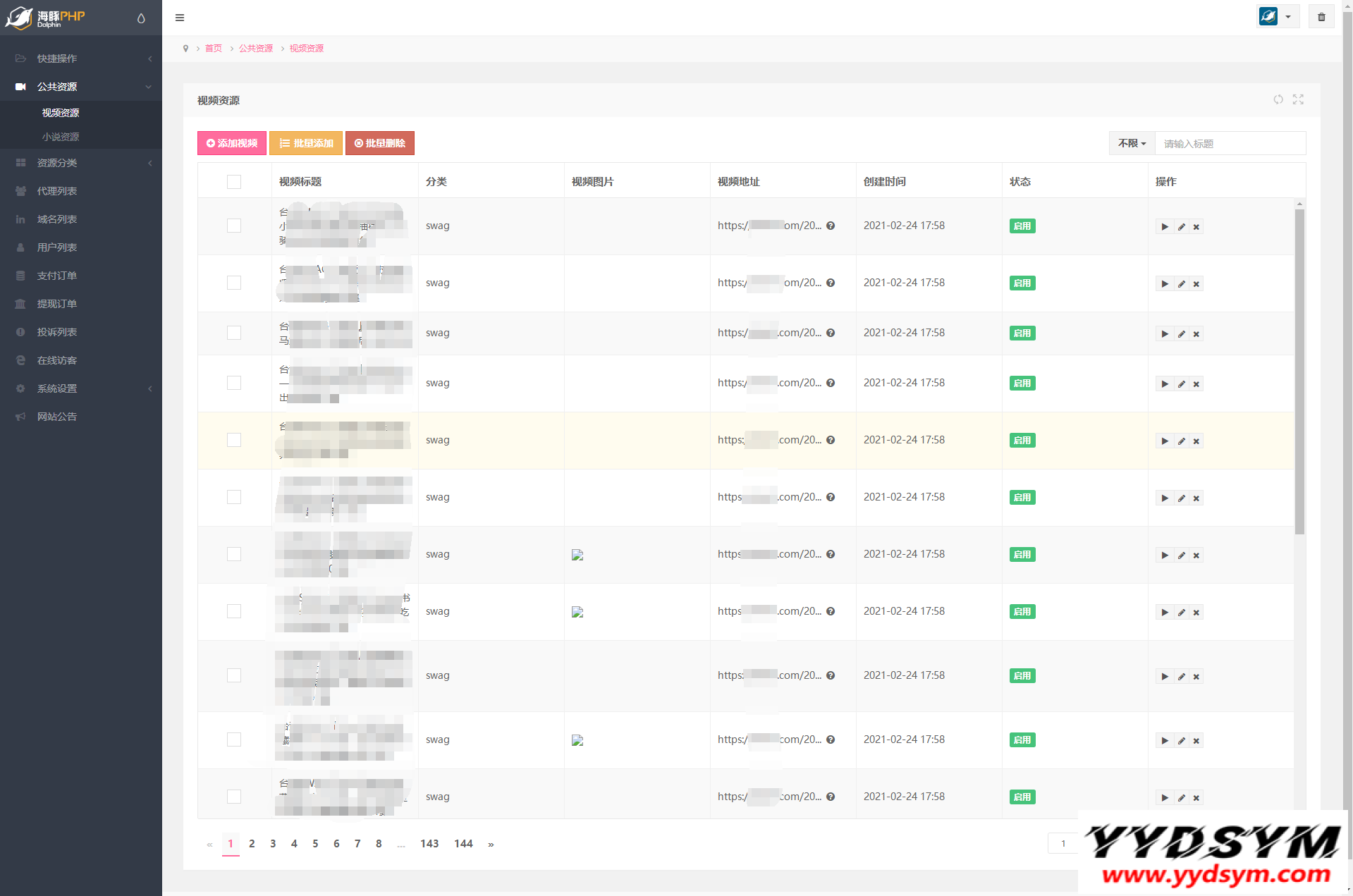The image size is (1353, 896).
Task: Focus the 请输入标题 search field
Action: click(x=1230, y=143)
